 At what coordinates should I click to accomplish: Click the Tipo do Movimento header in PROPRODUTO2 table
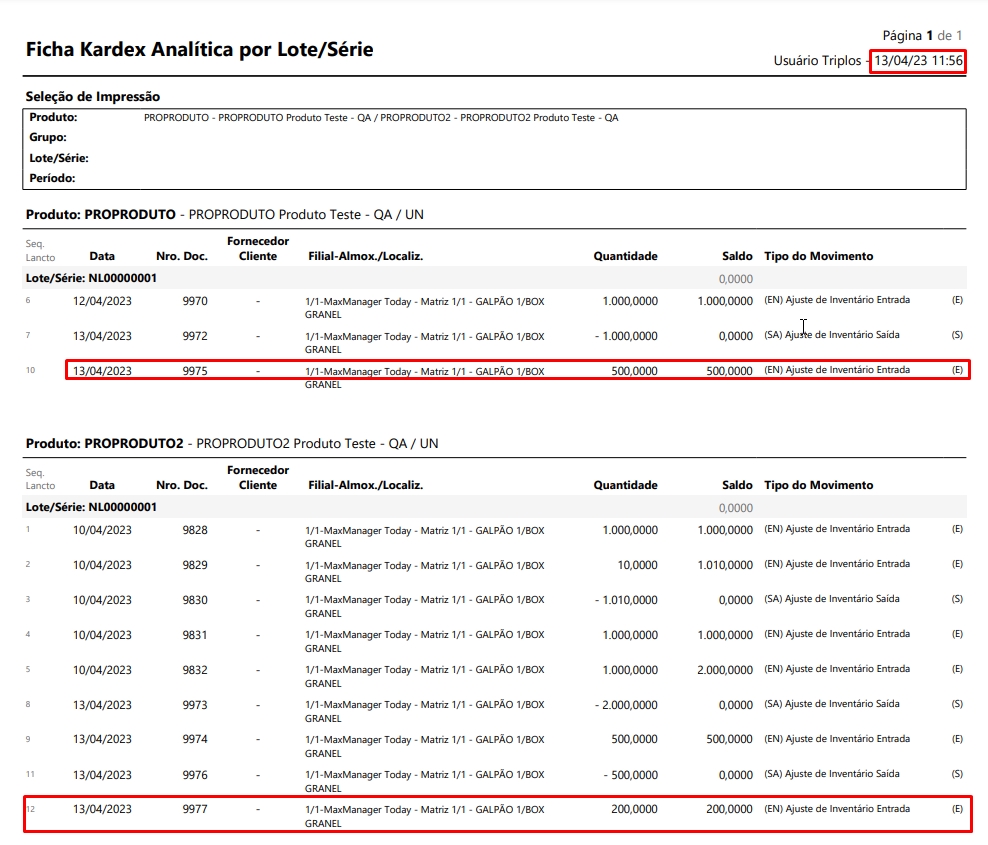coord(819,485)
